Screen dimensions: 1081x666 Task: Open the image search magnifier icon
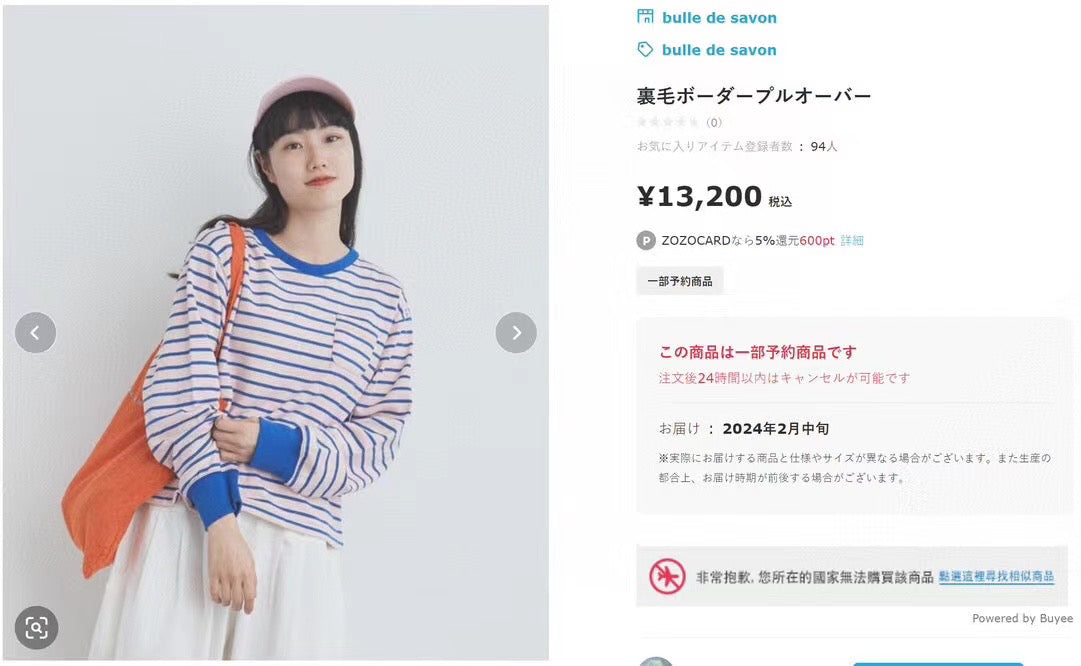point(36,627)
